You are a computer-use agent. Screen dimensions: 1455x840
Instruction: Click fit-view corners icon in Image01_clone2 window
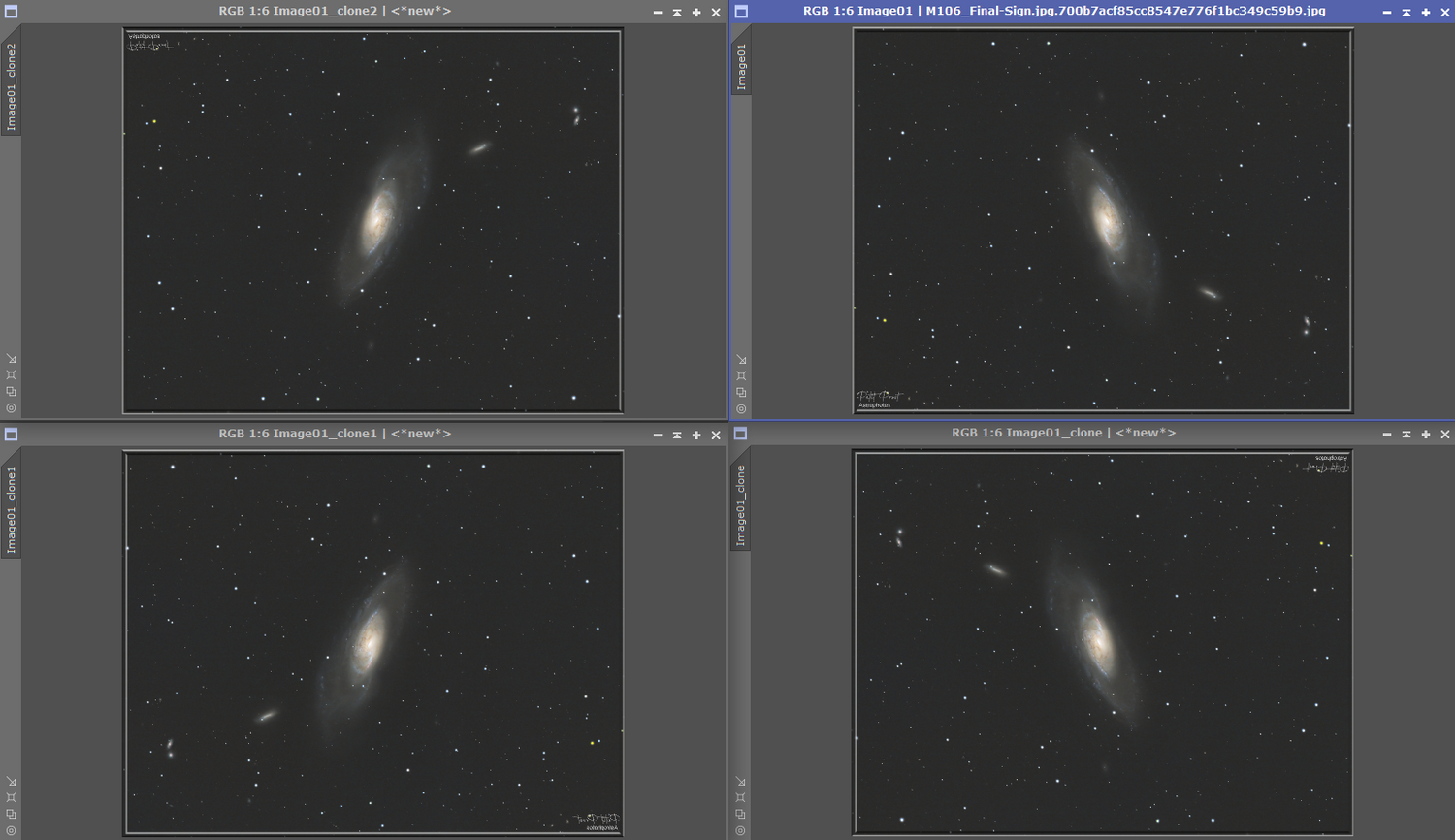11,375
